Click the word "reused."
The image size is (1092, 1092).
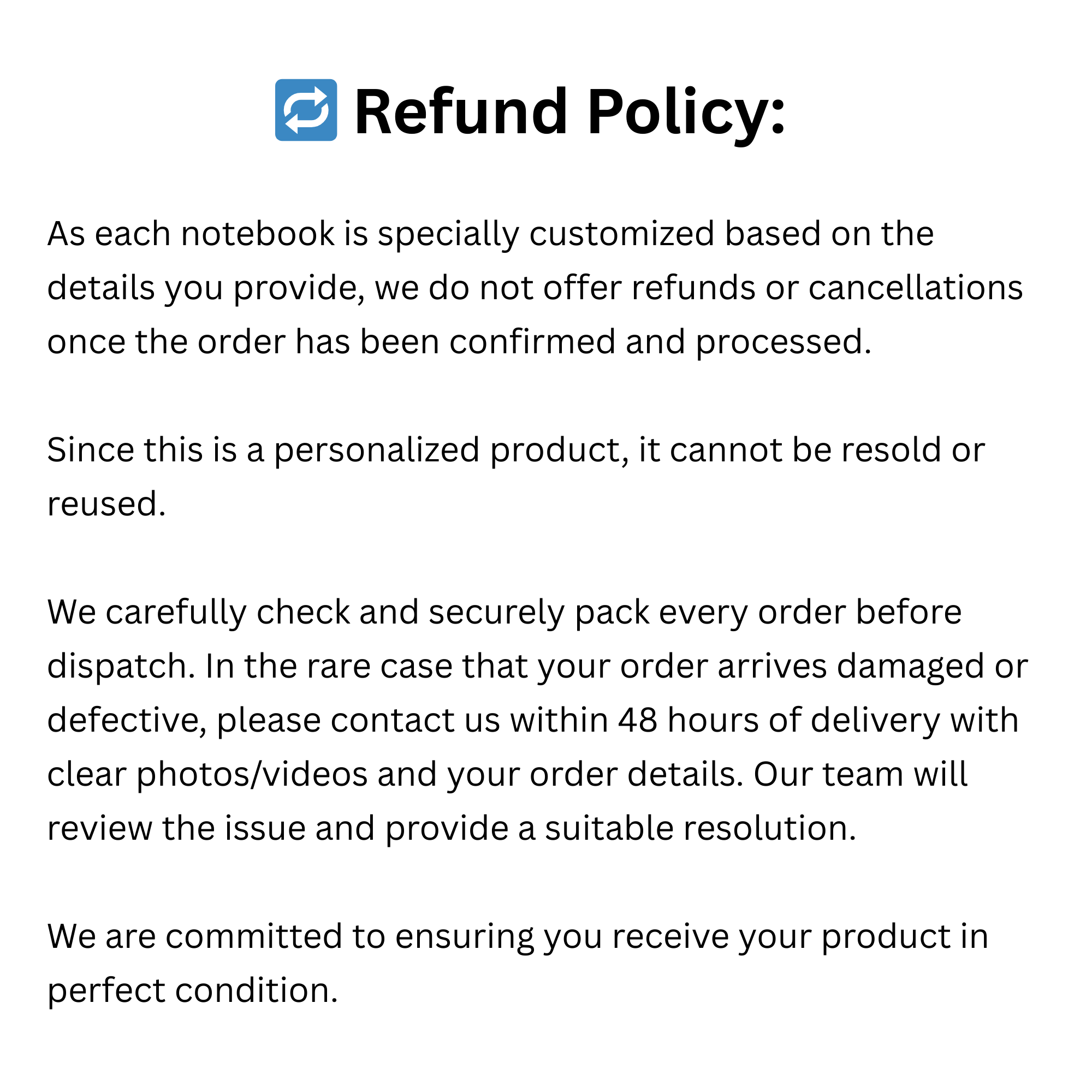(x=106, y=503)
